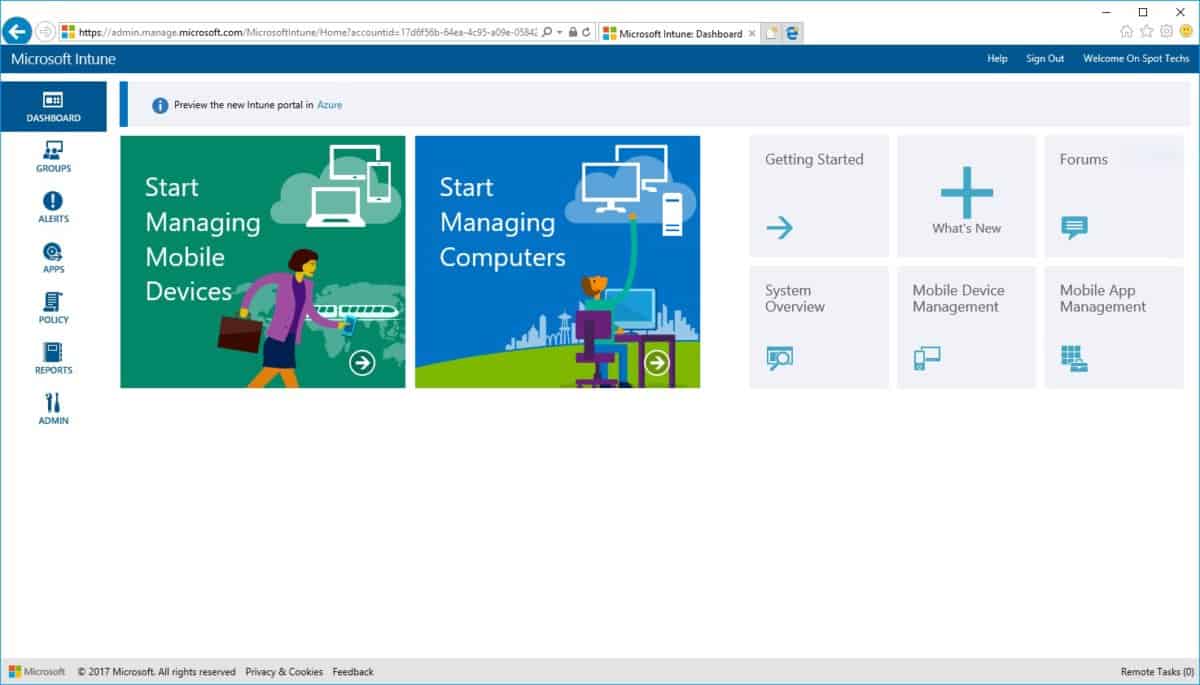Refresh the page using the reload icon
This screenshot has width=1200, height=685.
tap(586, 32)
